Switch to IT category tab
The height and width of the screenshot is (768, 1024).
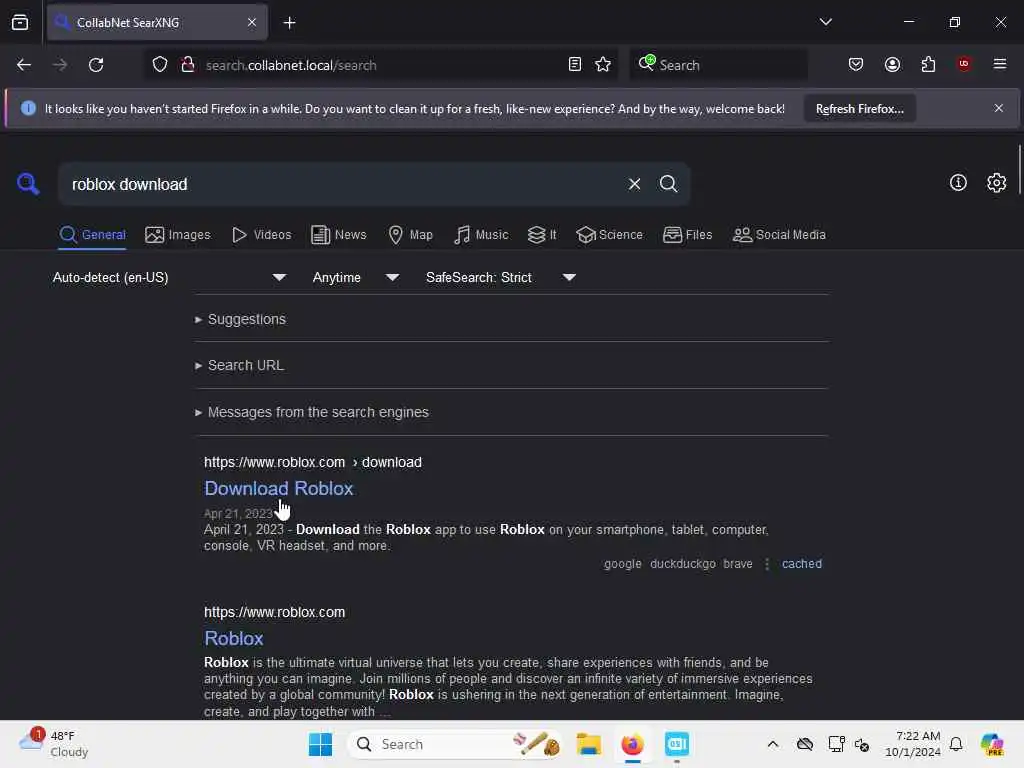(x=542, y=235)
